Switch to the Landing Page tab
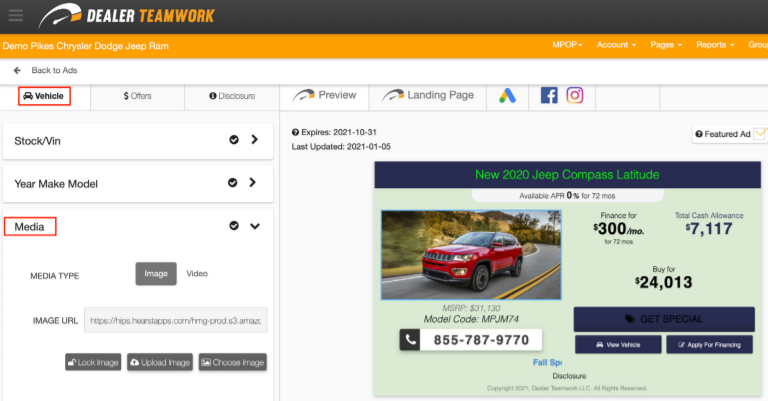This screenshot has width=768, height=401. tap(429, 96)
